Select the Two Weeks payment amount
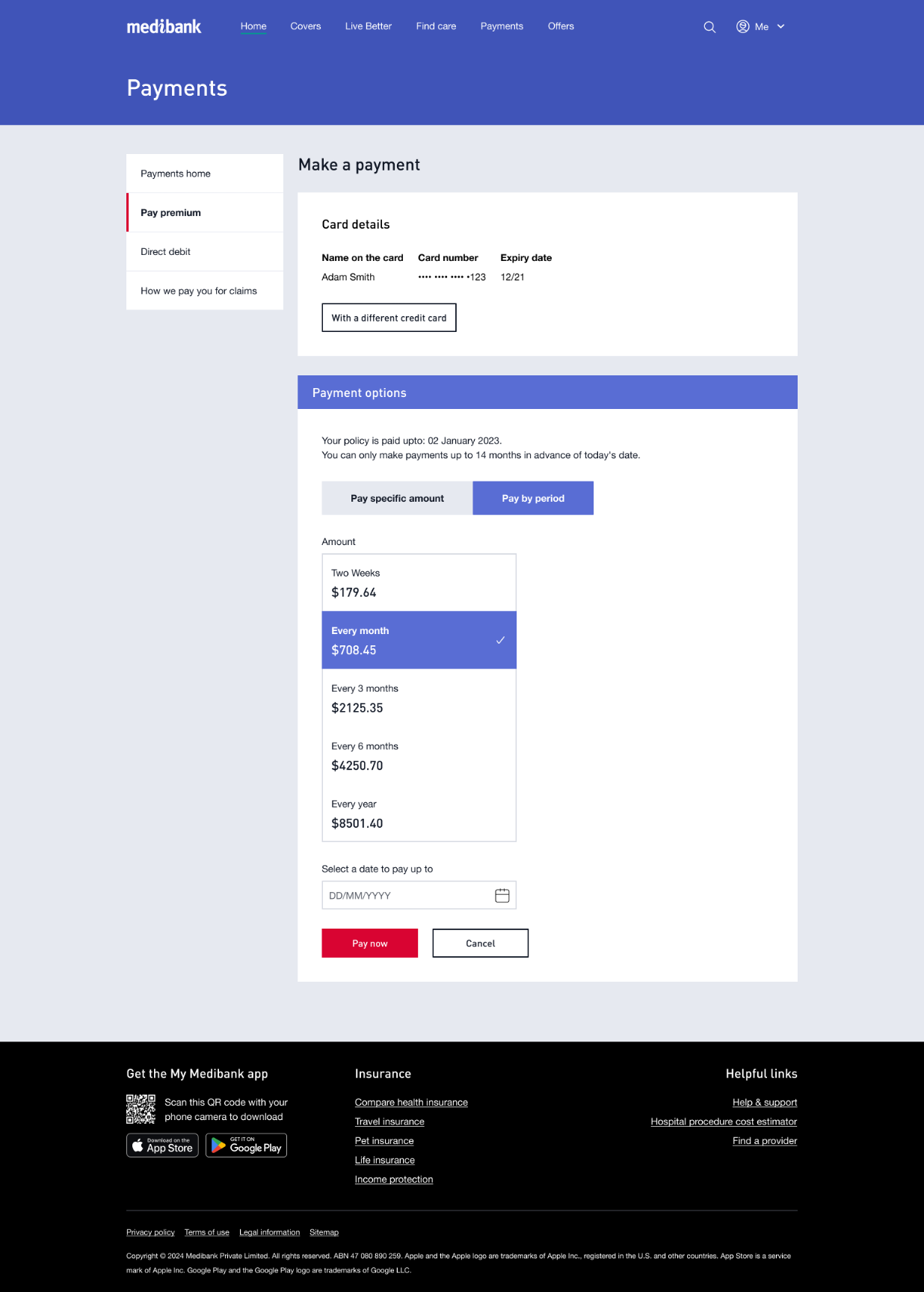924x1292 pixels. click(419, 582)
